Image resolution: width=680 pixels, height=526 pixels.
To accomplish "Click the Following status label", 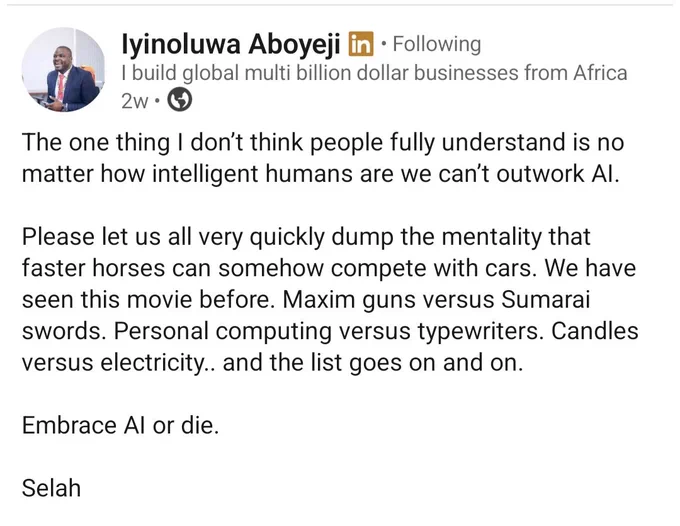I will pyautogui.click(x=437, y=44).
